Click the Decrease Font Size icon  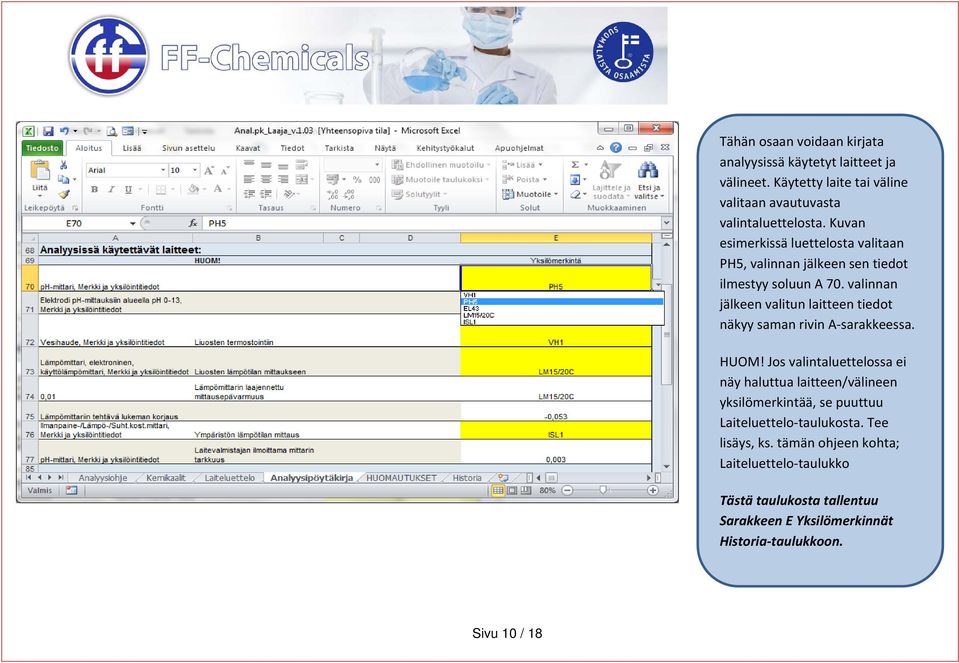tap(224, 171)
